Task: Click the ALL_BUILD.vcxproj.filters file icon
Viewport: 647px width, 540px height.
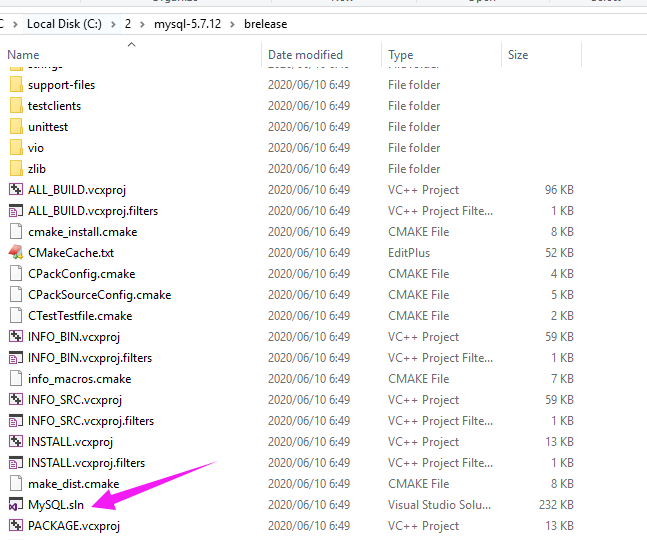Action: coord(16,211)
